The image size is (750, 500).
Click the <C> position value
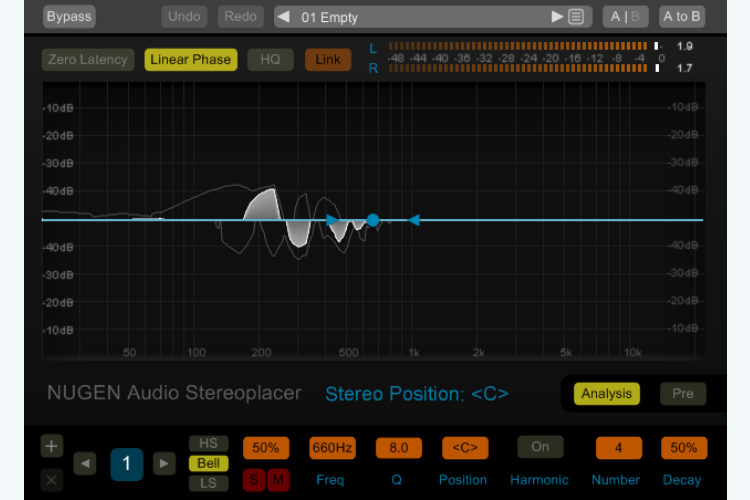465,448
